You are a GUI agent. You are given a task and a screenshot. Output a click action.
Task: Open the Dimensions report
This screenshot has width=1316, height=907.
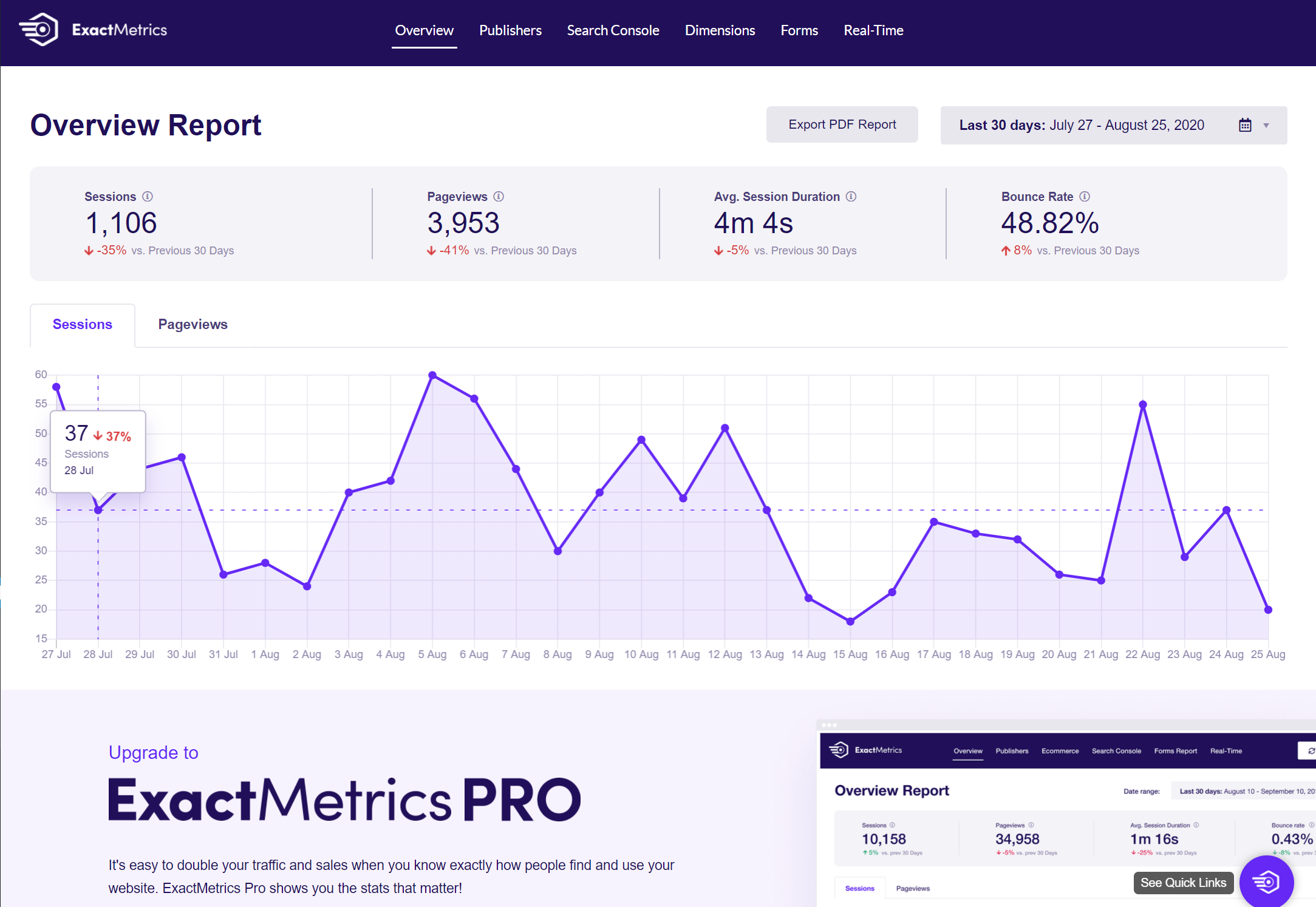coord(720,30)
